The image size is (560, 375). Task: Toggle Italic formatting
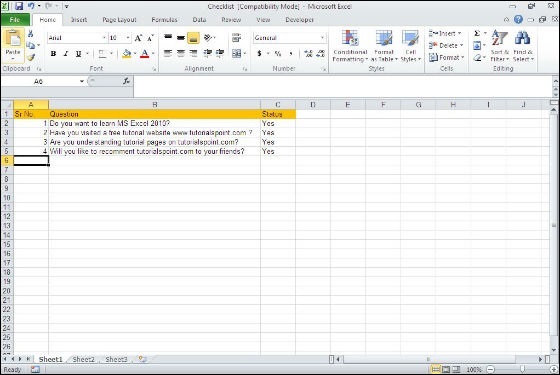66,54
